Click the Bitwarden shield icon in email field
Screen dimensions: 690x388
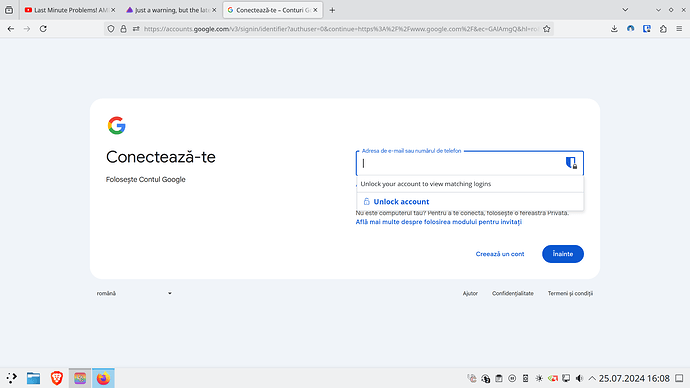point(571,163)
